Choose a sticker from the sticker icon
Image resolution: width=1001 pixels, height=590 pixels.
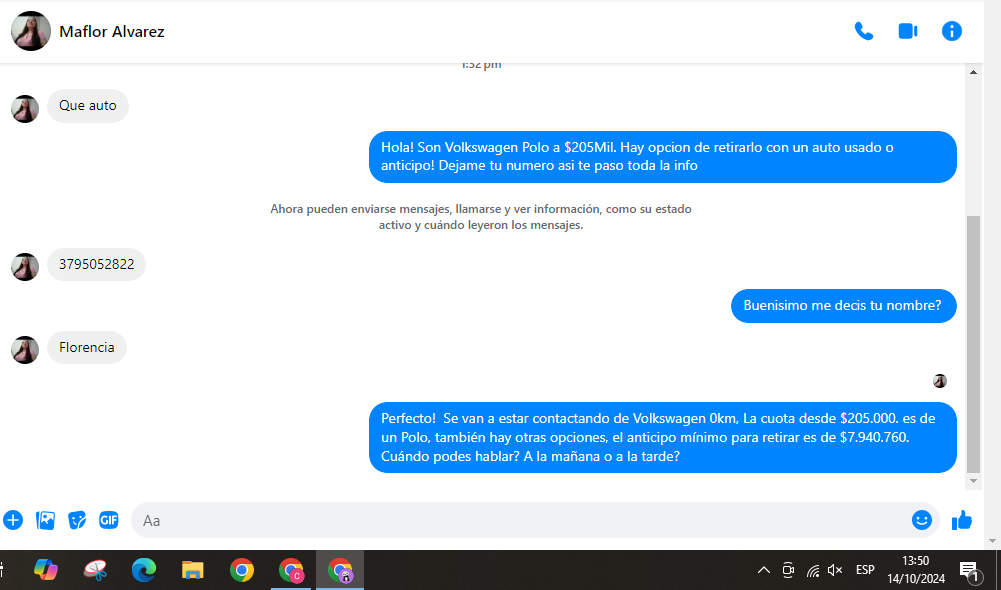click(x=77, y=520)
